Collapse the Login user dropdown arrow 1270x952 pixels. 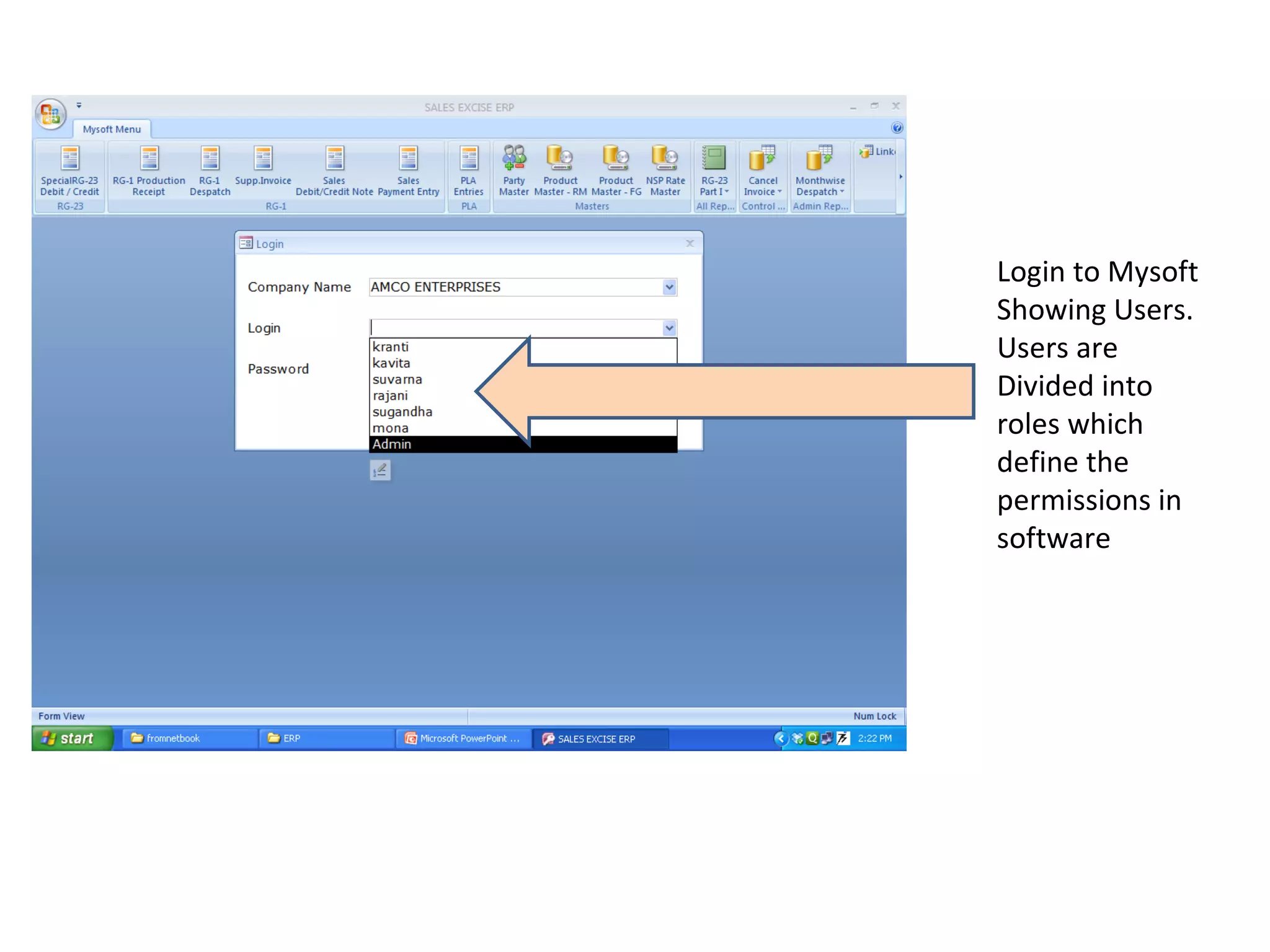tap(669, 328)
